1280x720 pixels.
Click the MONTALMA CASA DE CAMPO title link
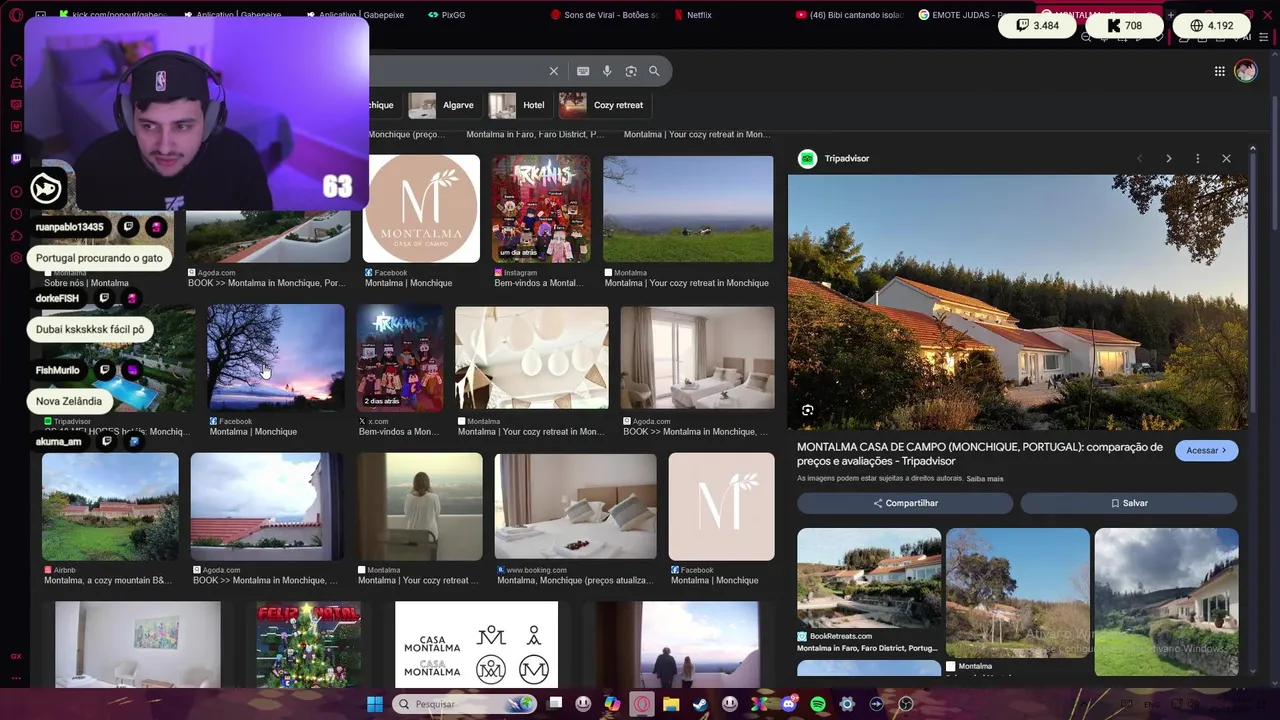pos(980,454)
